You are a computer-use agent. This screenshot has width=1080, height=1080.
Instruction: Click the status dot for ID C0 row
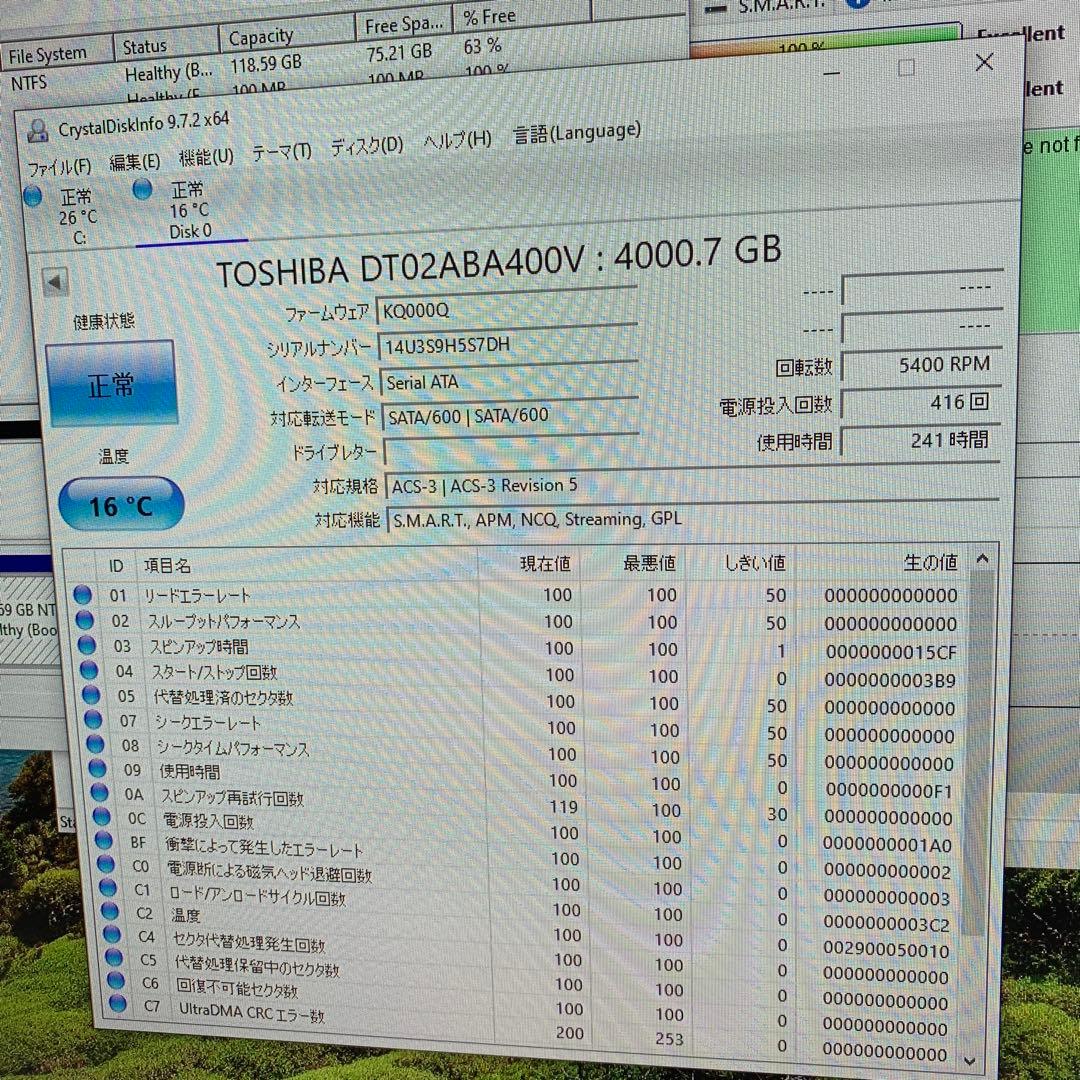tap(105, 864)
